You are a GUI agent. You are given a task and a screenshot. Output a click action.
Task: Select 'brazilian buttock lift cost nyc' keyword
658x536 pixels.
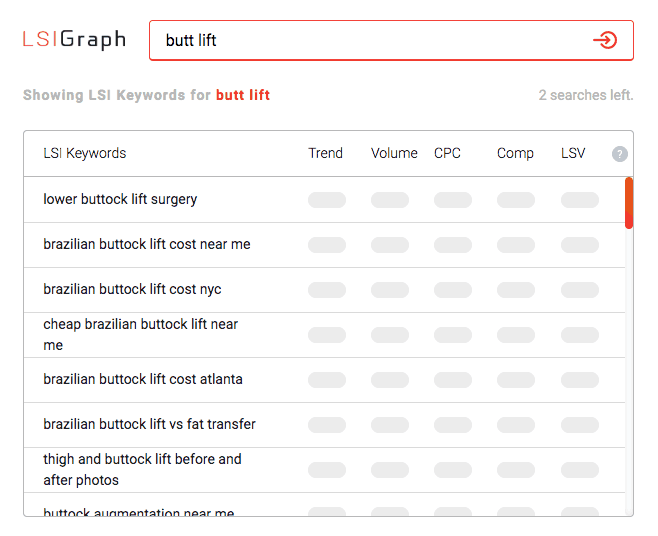tap(132, 289)
